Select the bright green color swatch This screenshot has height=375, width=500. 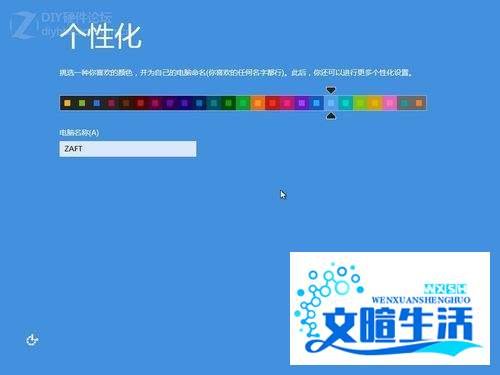coord(243,103)
